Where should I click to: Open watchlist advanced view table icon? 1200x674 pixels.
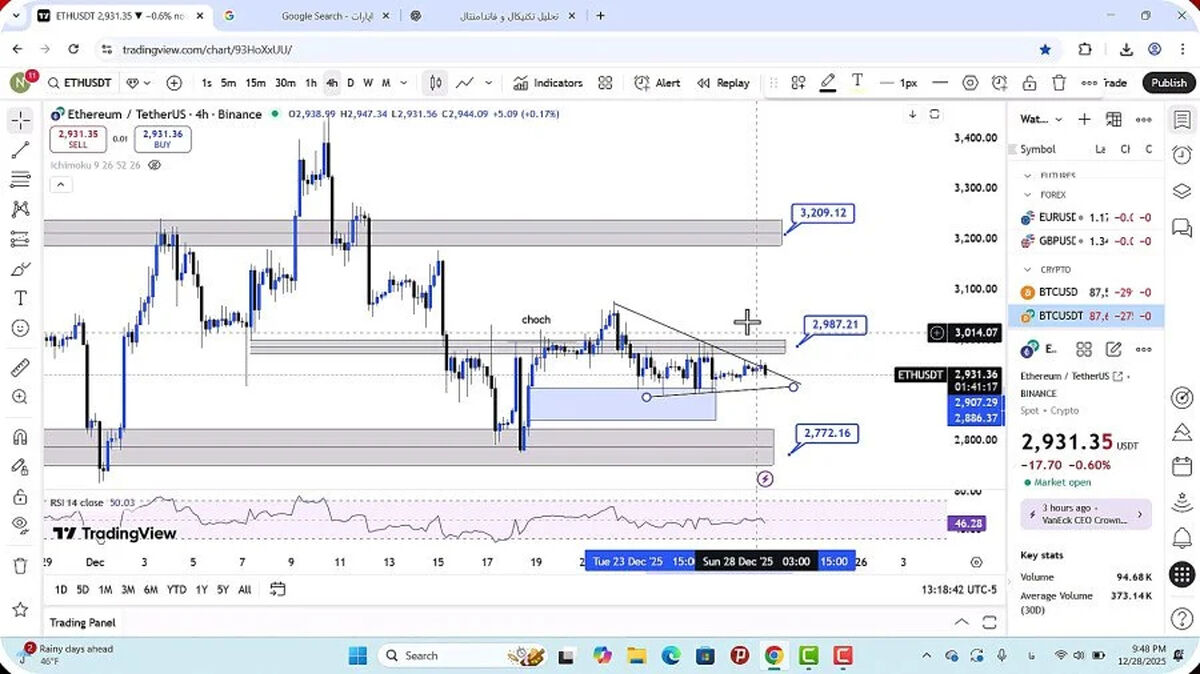tap(1114, 119)
